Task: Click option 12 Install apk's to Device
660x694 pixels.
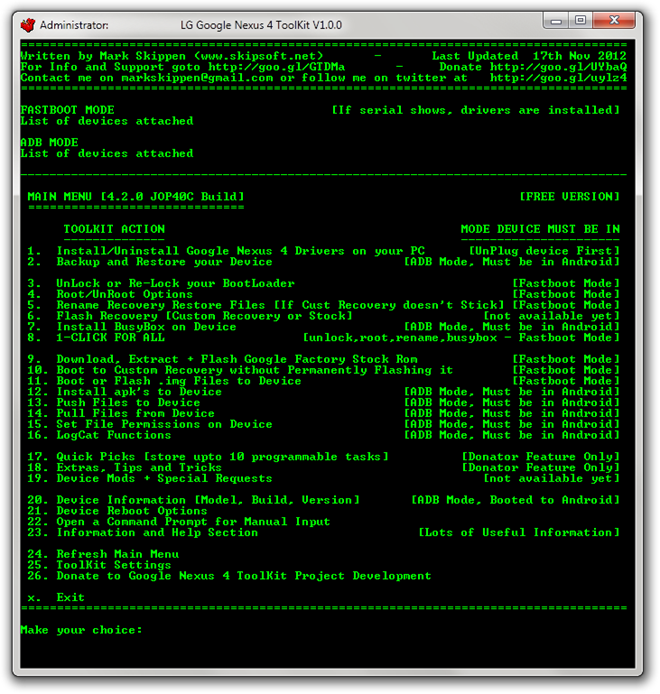Action: 124,392
